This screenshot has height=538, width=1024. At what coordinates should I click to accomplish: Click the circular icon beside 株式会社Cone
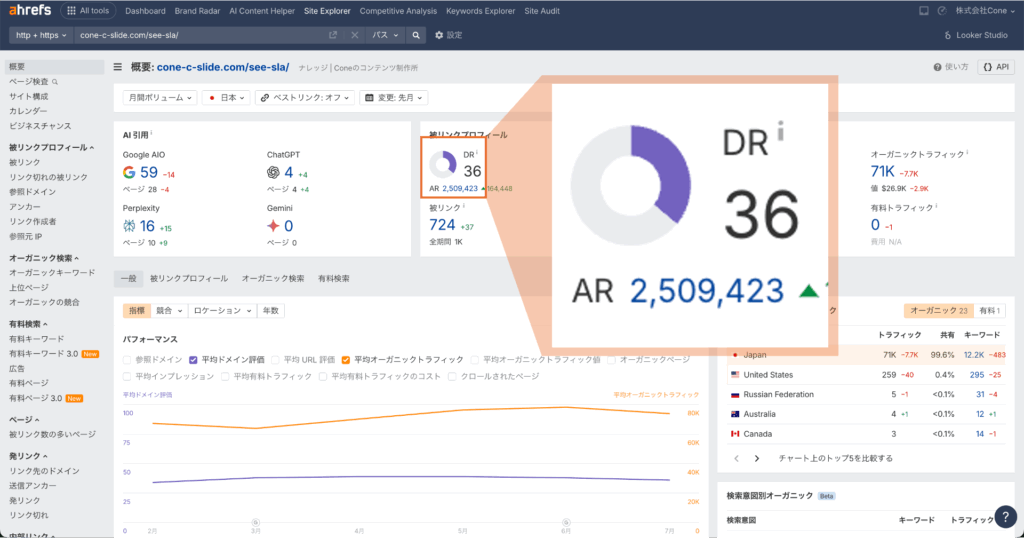[x=942, y=10]
